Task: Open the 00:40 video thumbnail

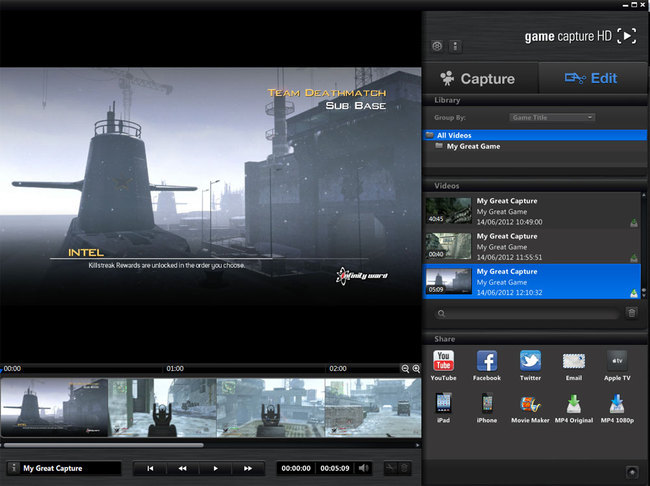Action: [x=448, y=246]
